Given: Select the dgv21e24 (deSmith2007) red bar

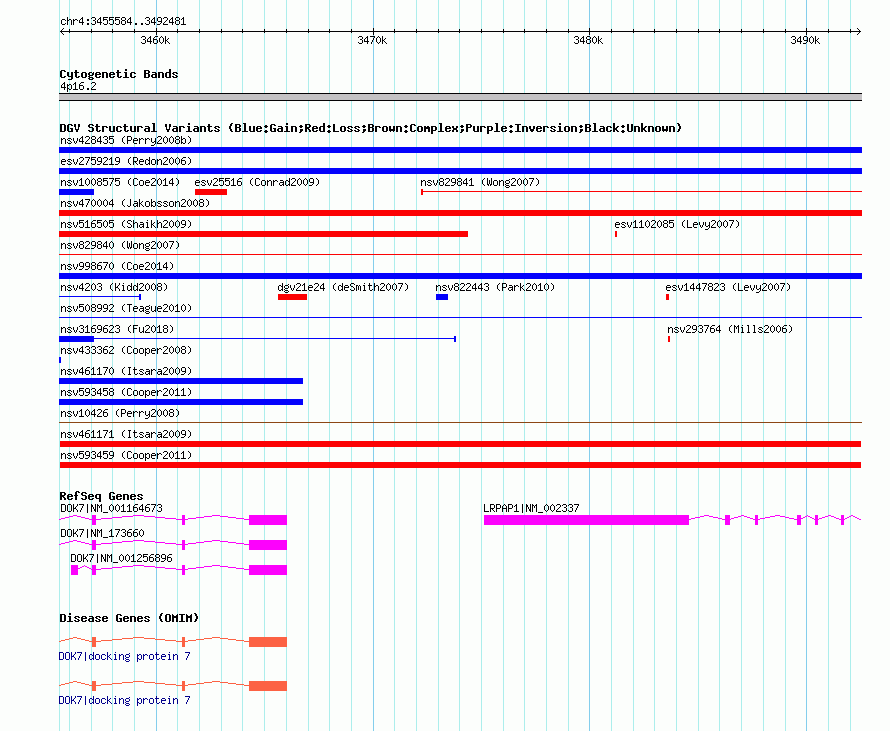Looking at the screenshot, I should 292,297.
